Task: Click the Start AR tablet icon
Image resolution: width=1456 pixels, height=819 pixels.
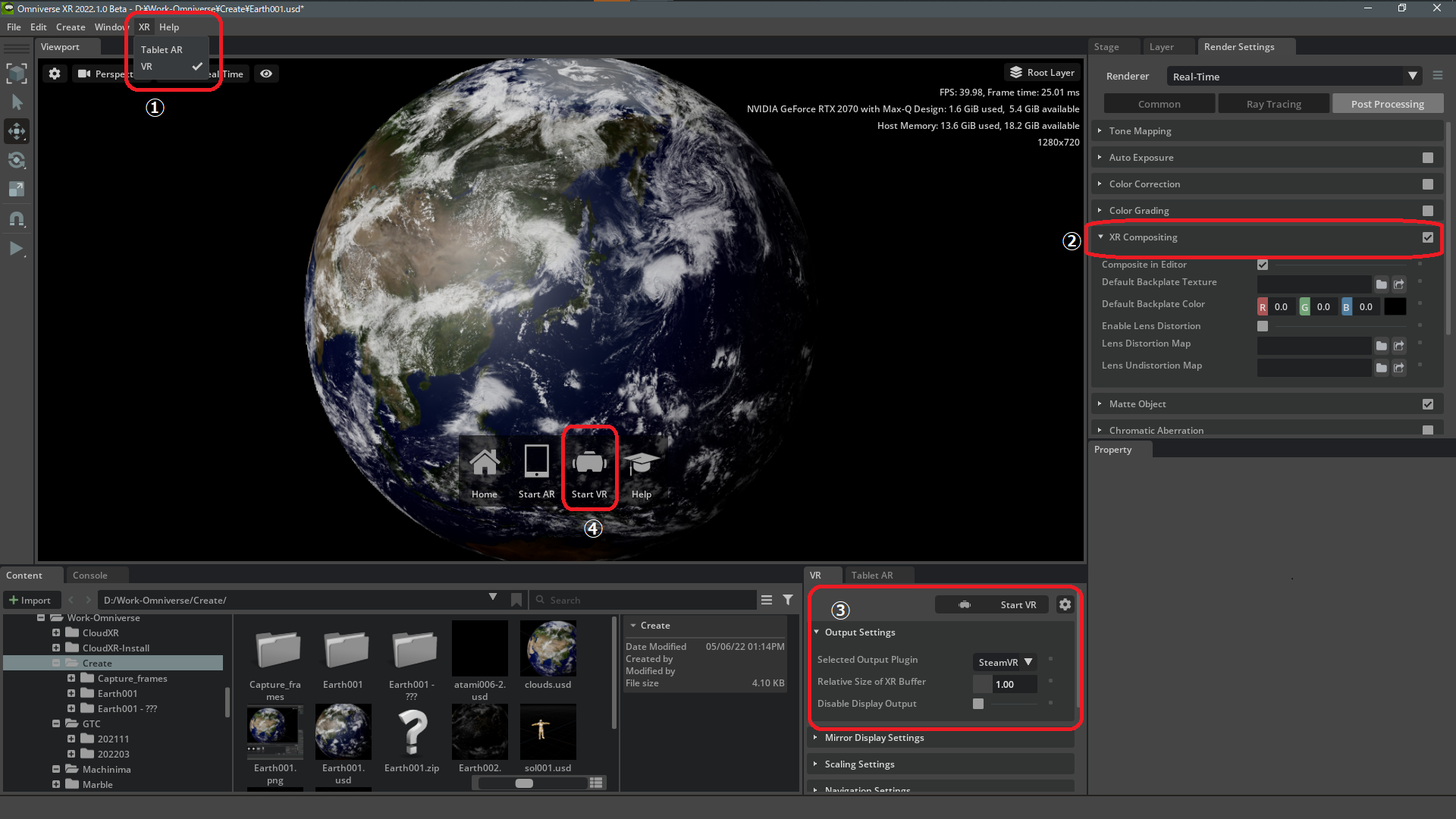Action: pos(536,462)
